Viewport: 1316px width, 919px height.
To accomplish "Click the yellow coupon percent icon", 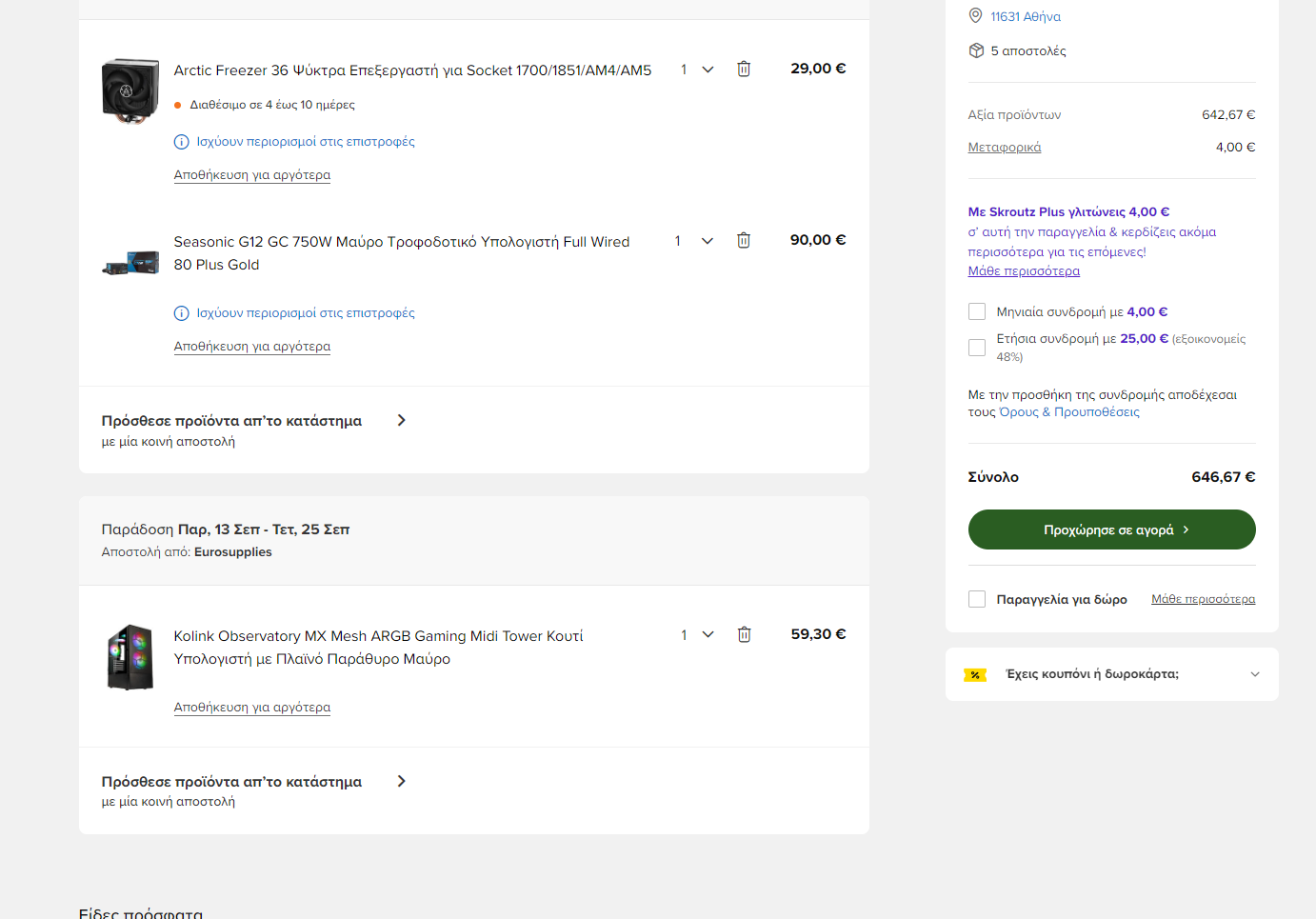I will pos(975,674).
